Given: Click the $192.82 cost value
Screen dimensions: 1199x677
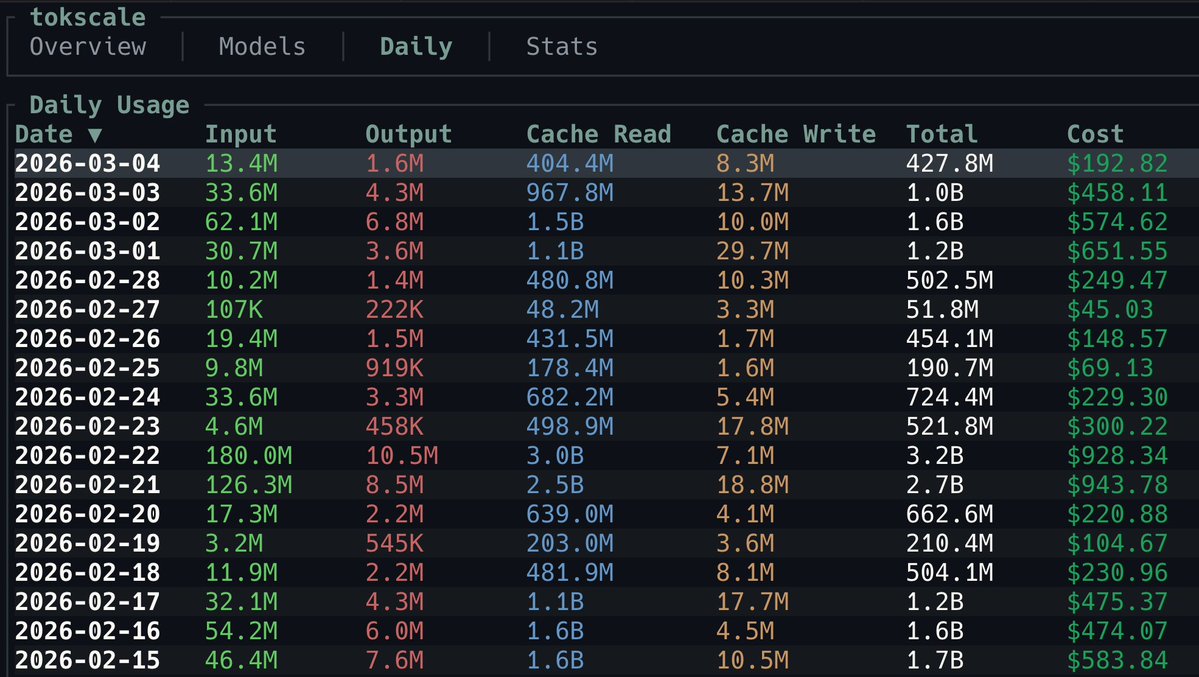Looking at the screenshot, I should coord(1117,164).
